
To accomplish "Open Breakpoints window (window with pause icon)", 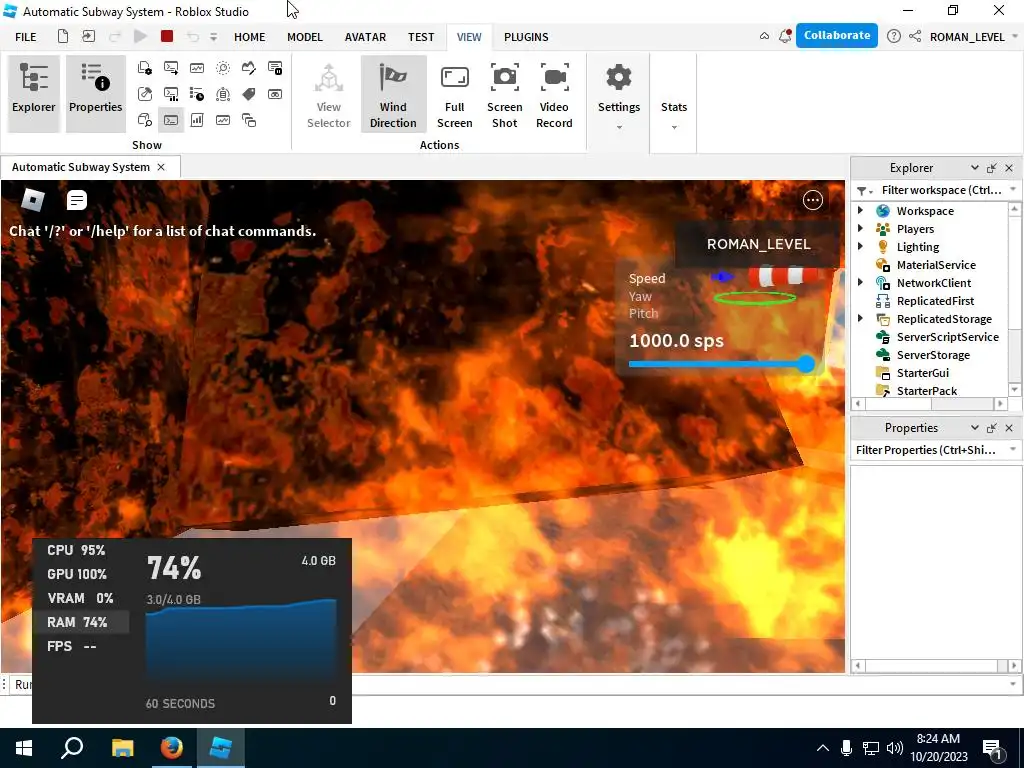I will click(x=275, y=68).
